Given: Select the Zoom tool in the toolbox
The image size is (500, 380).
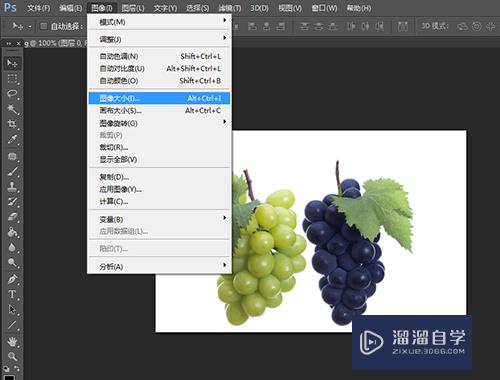Looking at the screenshot, I should [12, 357].
